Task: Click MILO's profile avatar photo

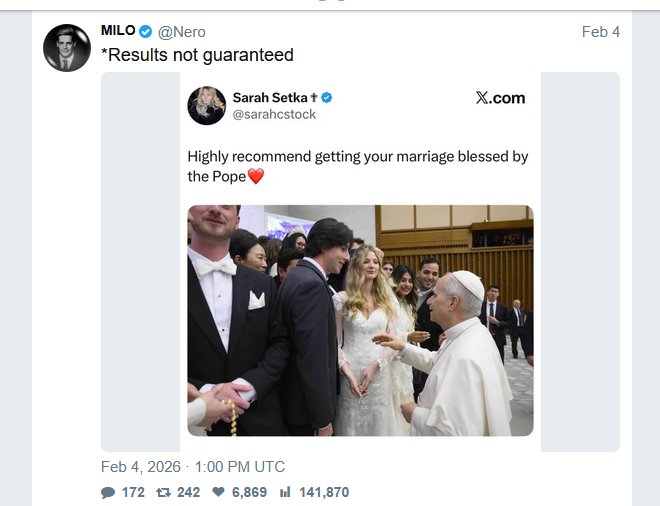Action: (x=67, y=48)
